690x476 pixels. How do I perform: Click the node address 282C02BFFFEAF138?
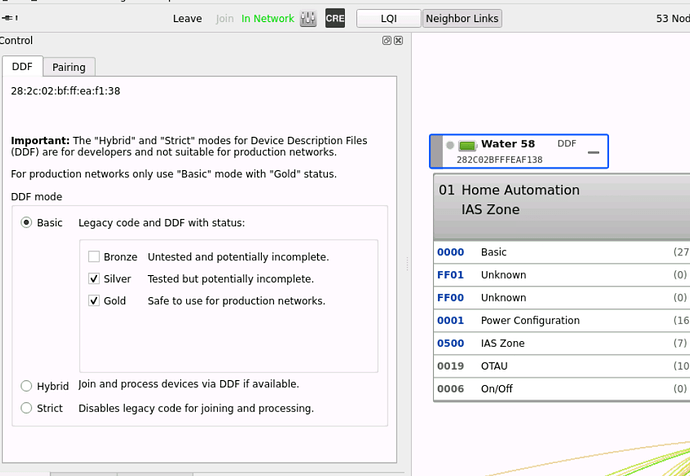[x=499, y=160]
